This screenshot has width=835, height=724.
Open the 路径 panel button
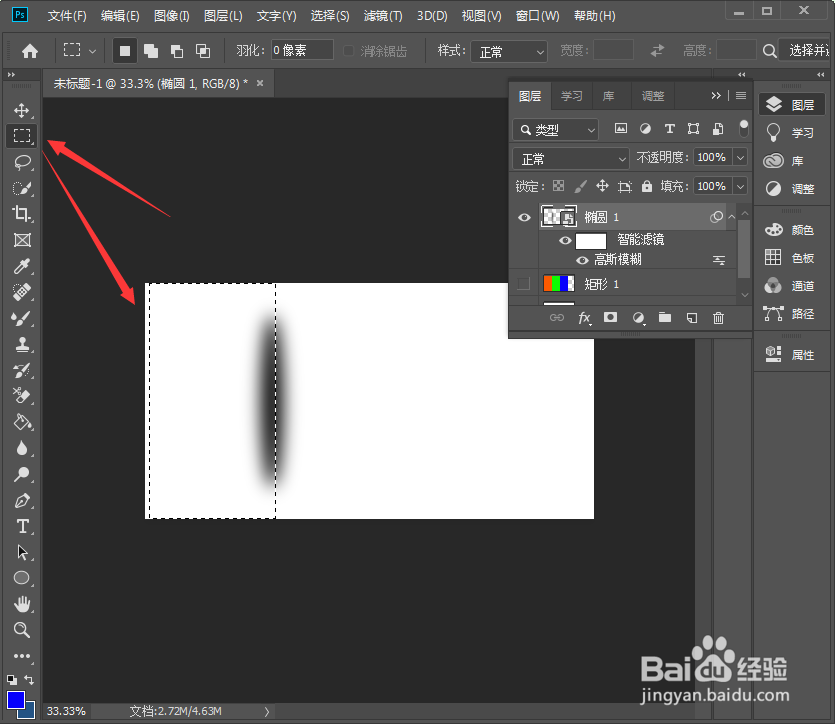point(791,314)
